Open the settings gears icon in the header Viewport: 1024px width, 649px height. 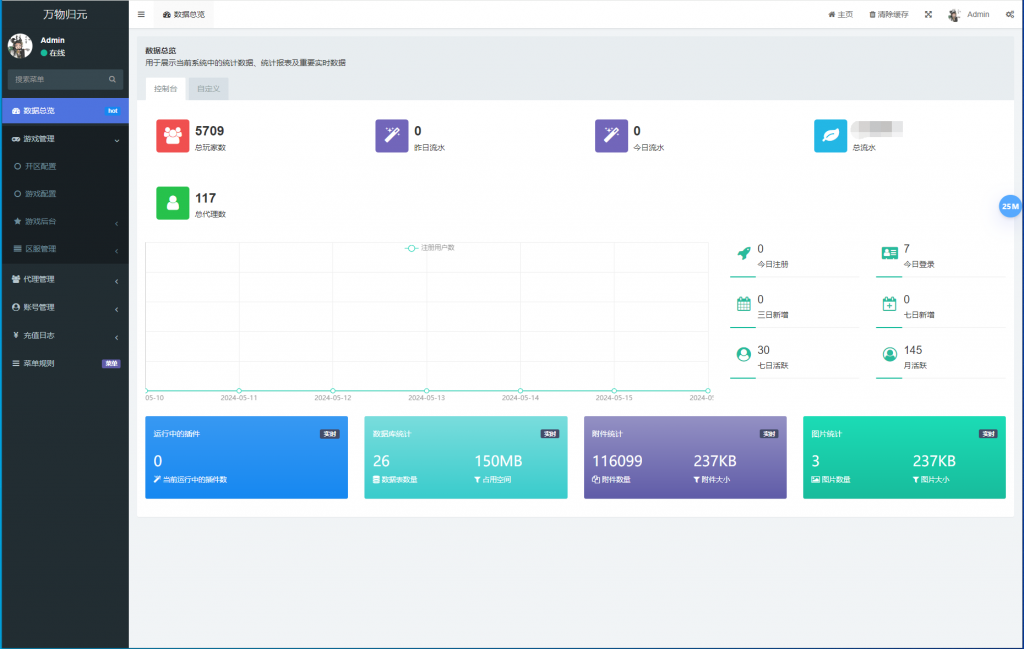(1010, 14)
